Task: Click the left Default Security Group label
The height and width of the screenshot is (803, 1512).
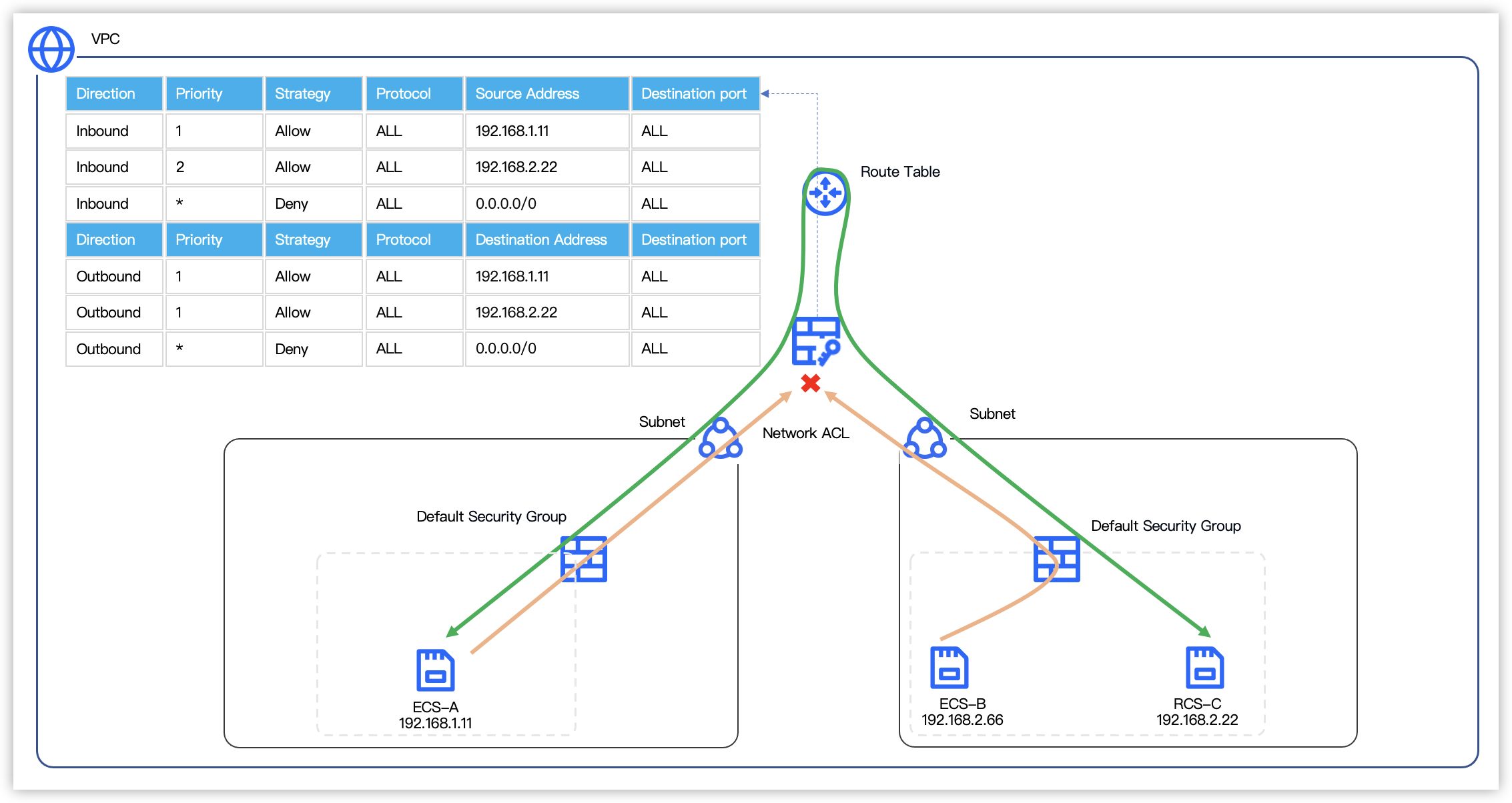Action: pos(491,516)
